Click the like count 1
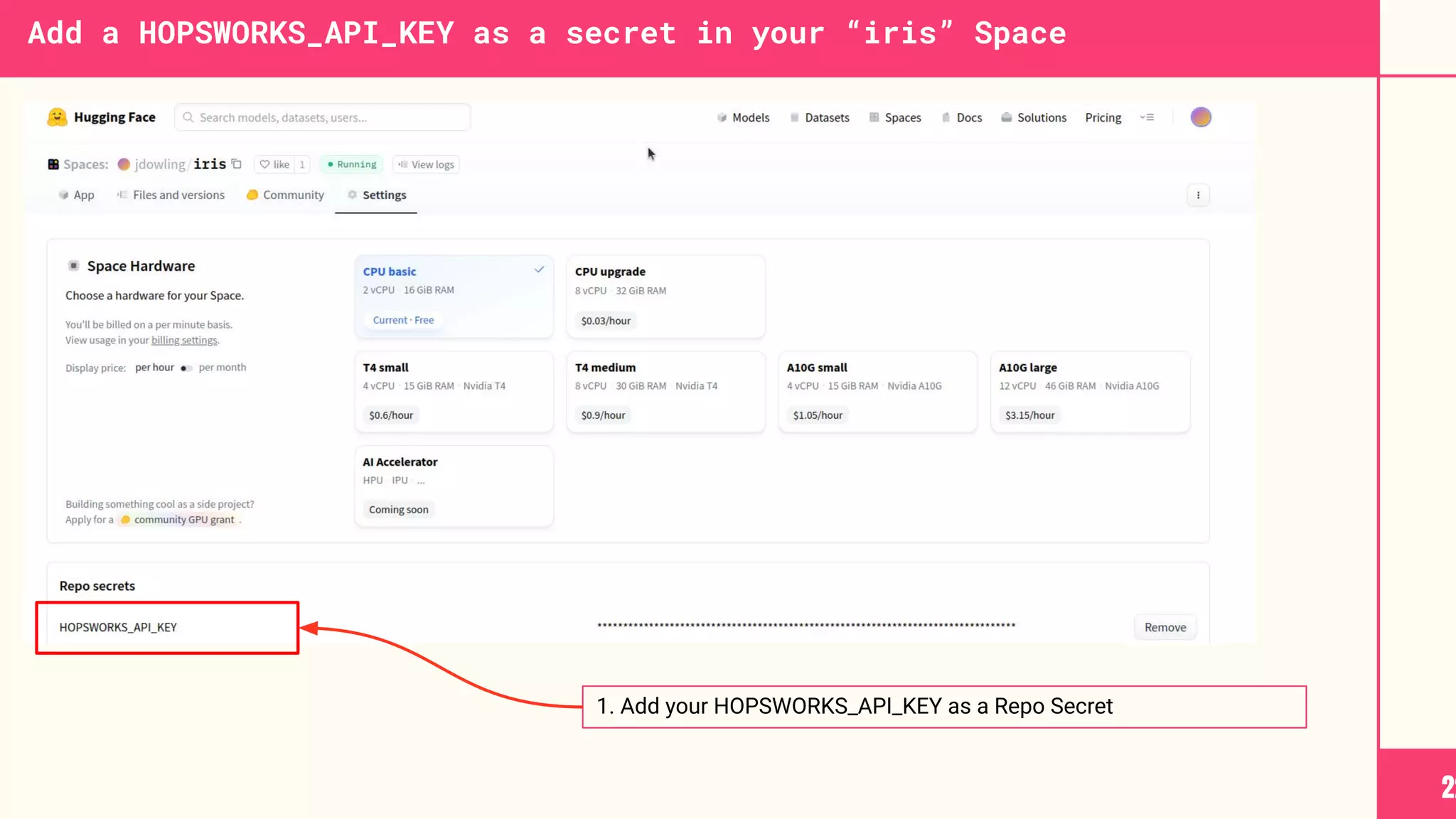Viewport: 1456px width, 819px height. (x=302, y=164)
